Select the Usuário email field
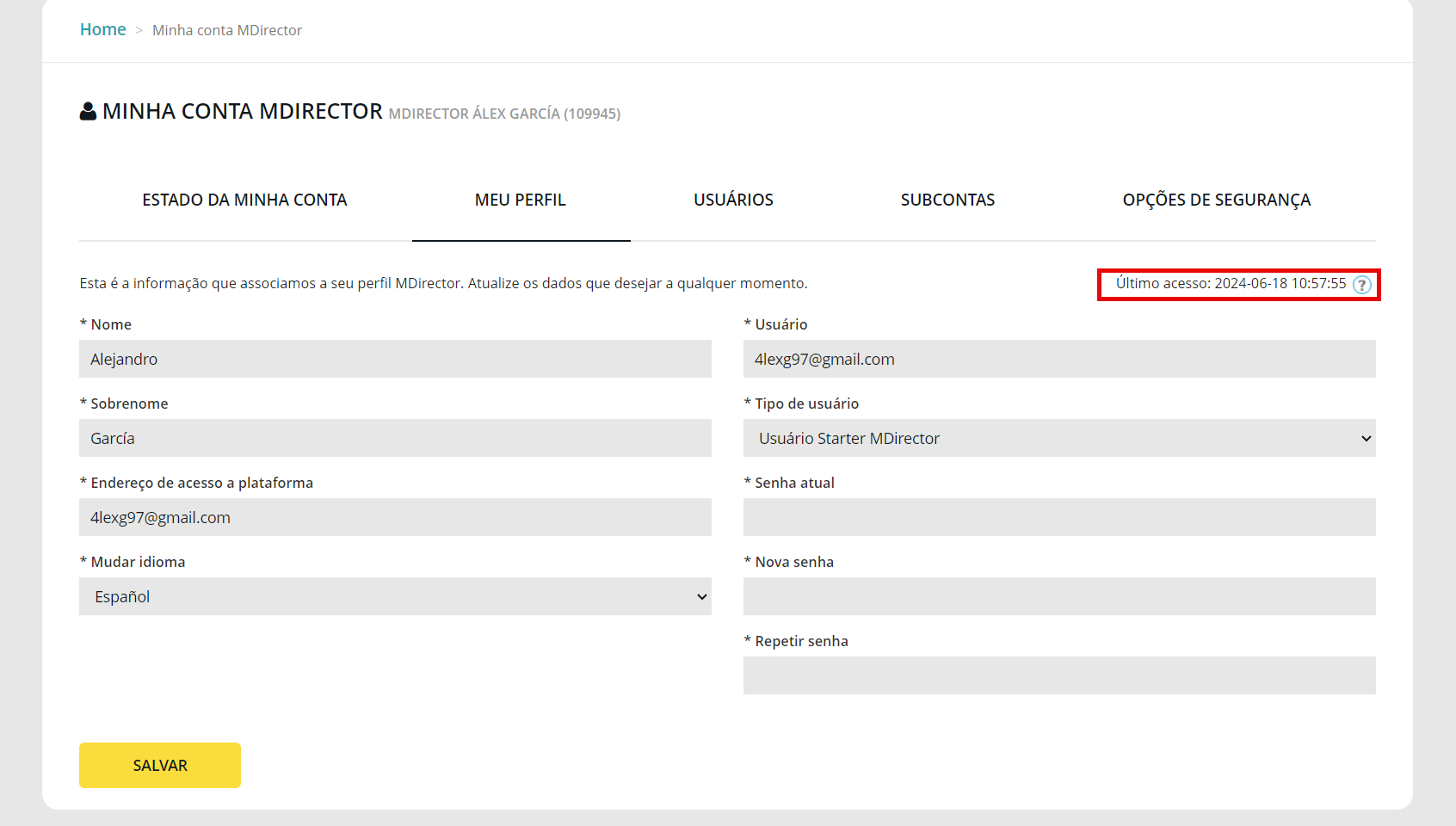Image resolution: width=1456 pixels, height=826 pixels. point(1058,359)
